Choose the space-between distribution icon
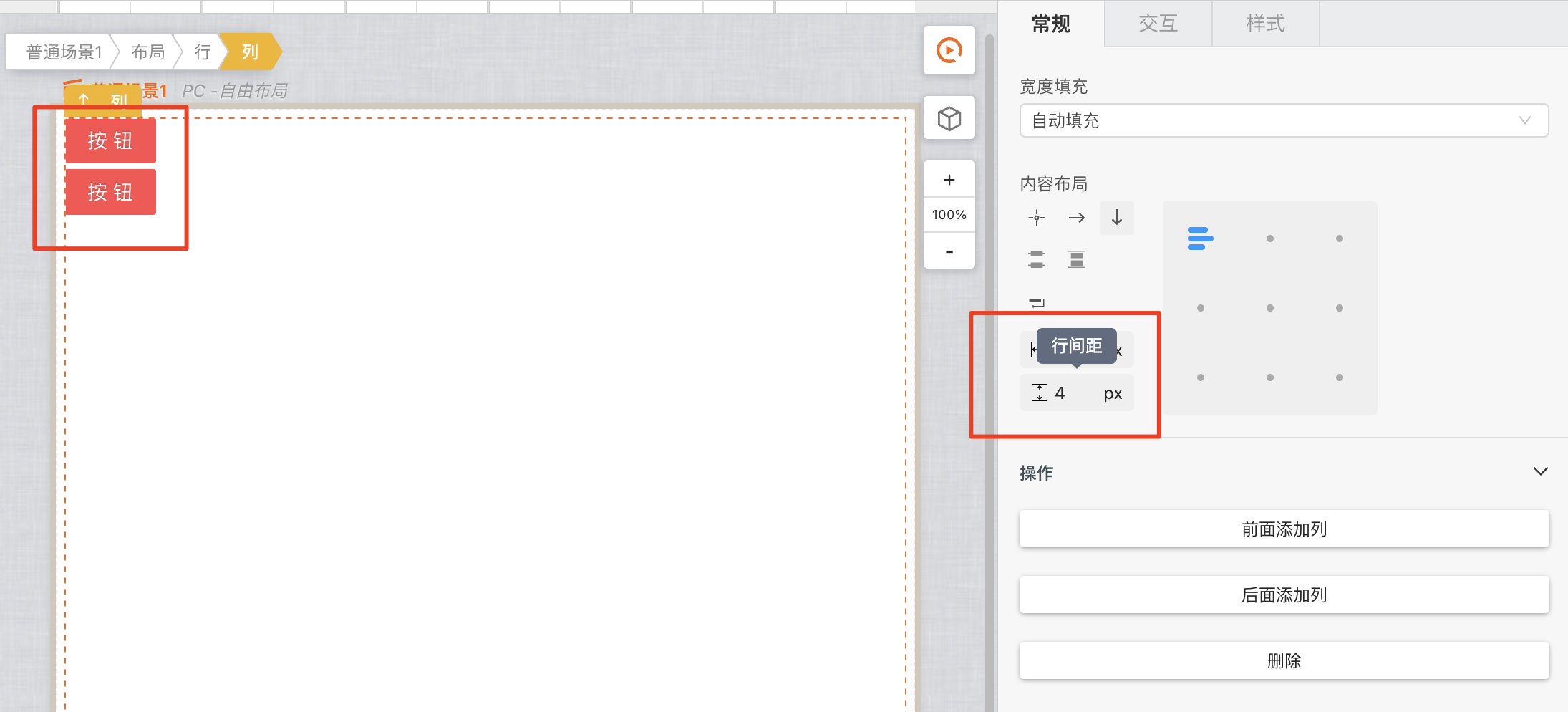Image resolution: width=1568 pixels, height=712 pixels. click(1037, 259)
